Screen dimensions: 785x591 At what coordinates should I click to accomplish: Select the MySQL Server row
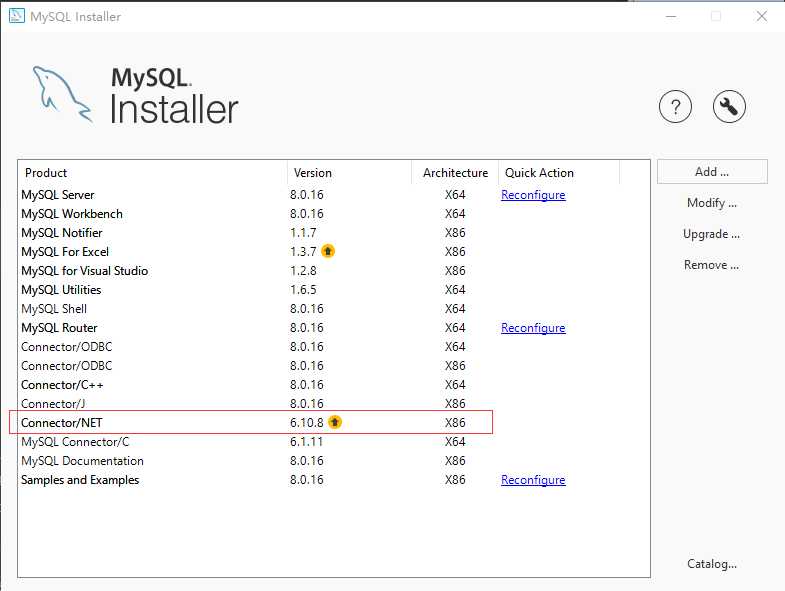tap(334, 195)
